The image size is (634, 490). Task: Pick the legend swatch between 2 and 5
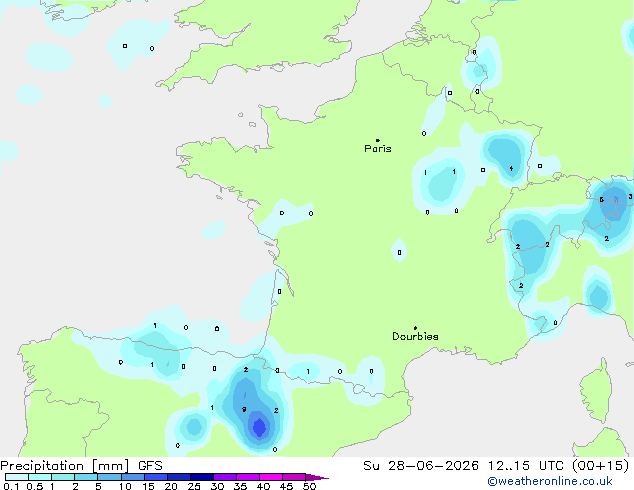pyautogui.click(x=86, y=477)
